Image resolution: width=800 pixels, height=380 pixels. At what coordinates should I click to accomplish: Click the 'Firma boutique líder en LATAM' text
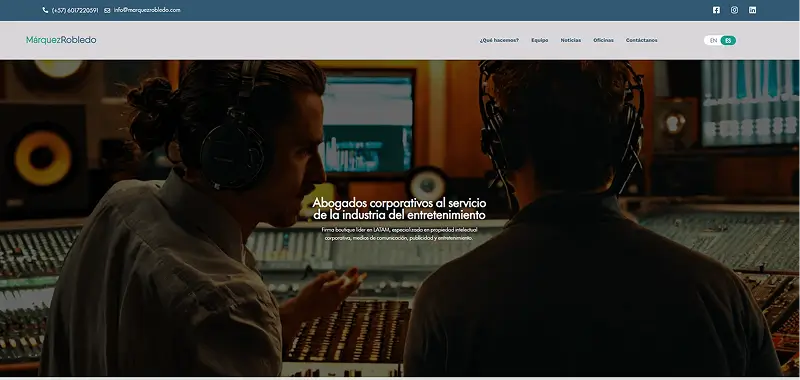pos(399,234)
